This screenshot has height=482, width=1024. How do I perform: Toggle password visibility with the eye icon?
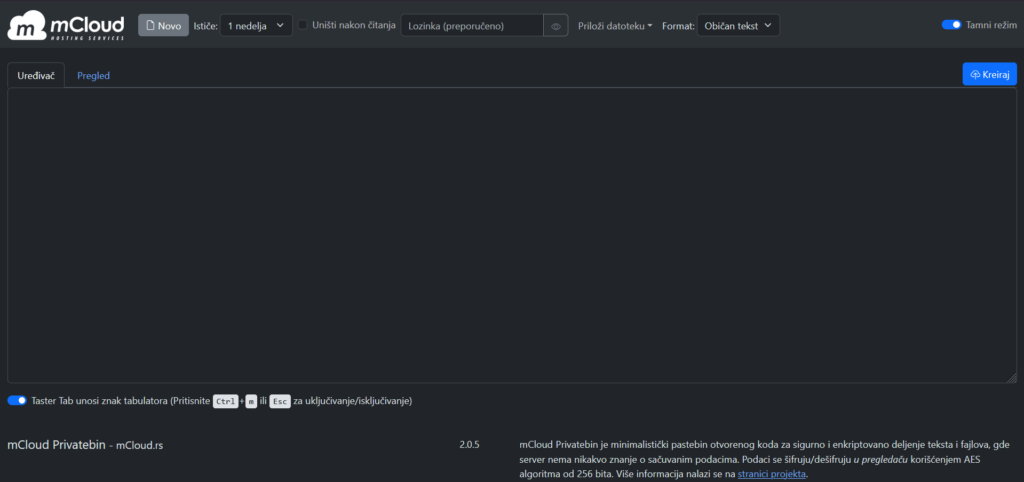click(556, 26)
